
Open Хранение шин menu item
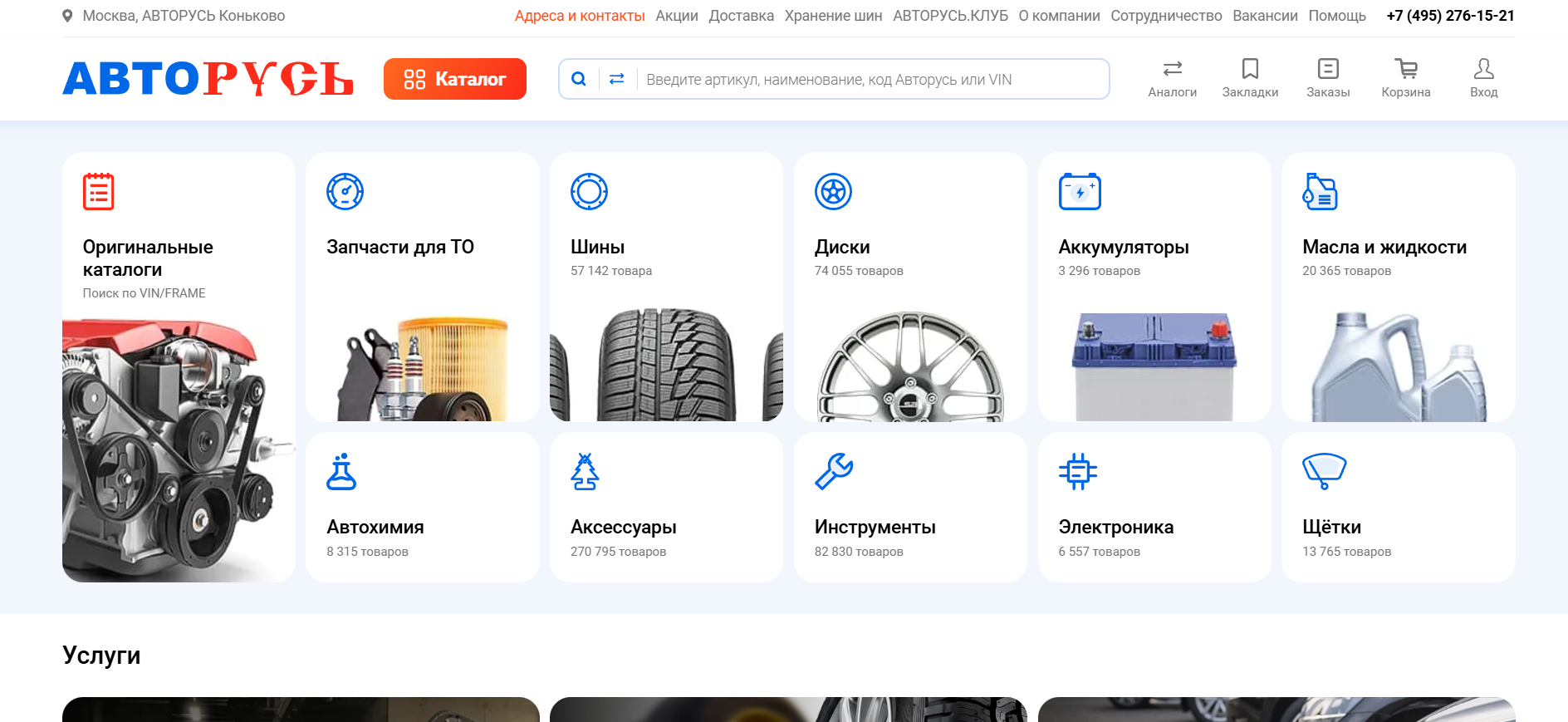[x=833, y=16]
